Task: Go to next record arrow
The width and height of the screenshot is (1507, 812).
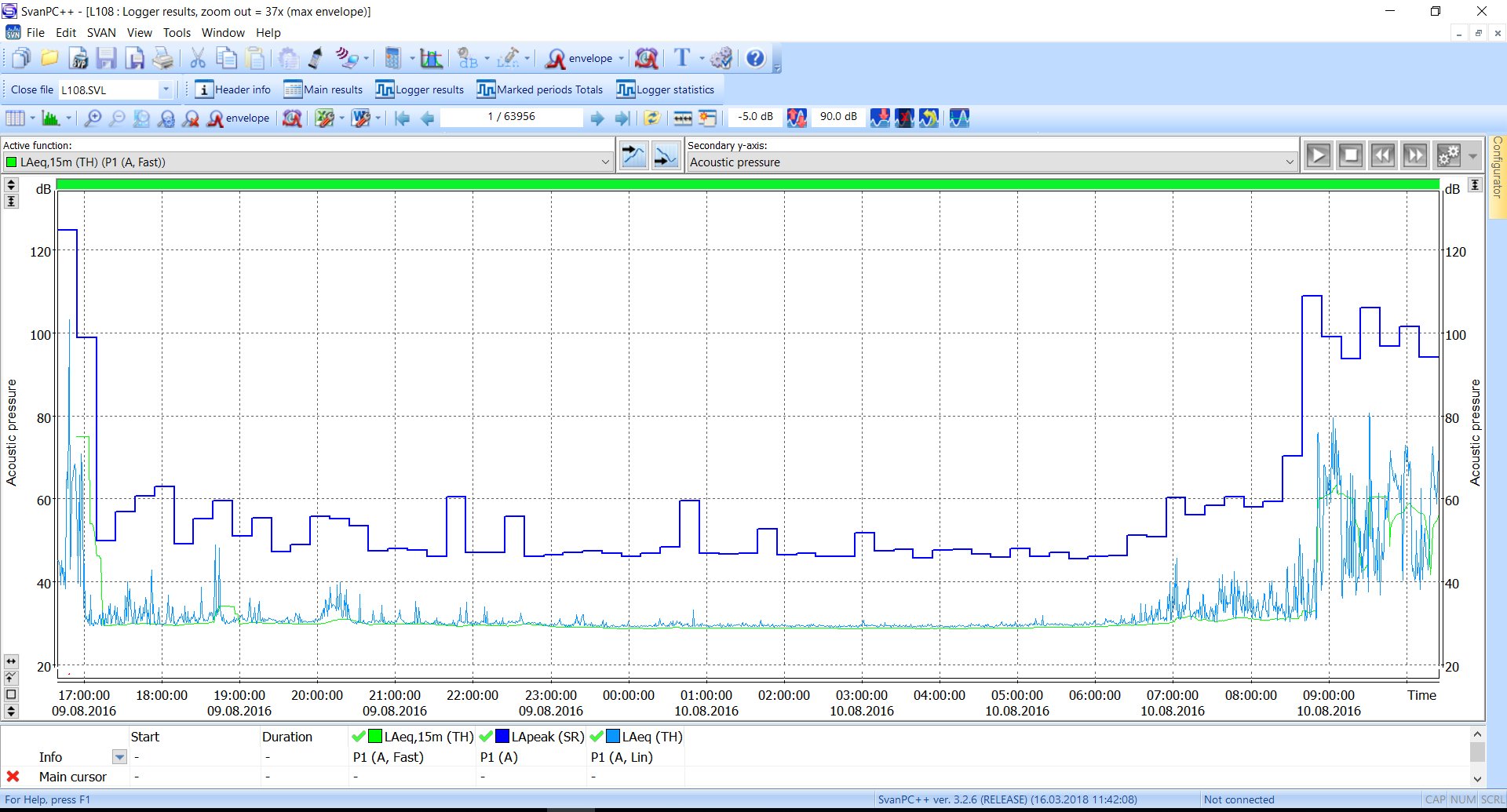Action: click(x=597, y=118)
